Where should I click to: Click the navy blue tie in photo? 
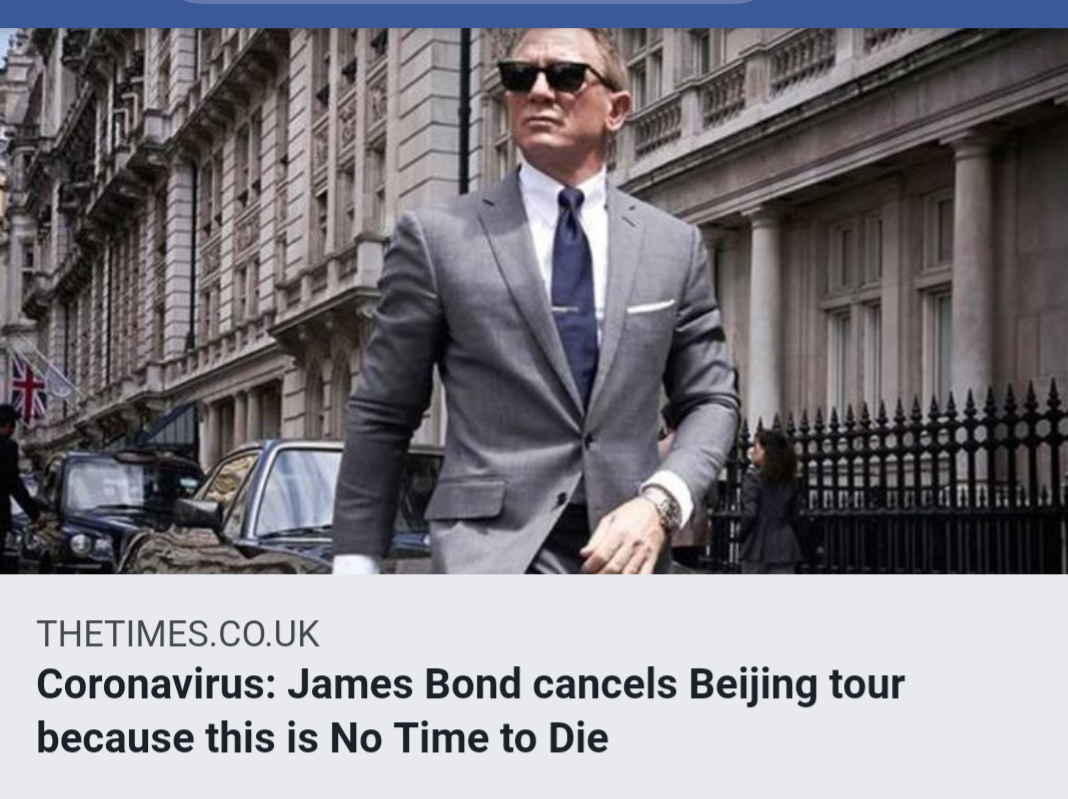click(x=574, y=293)
